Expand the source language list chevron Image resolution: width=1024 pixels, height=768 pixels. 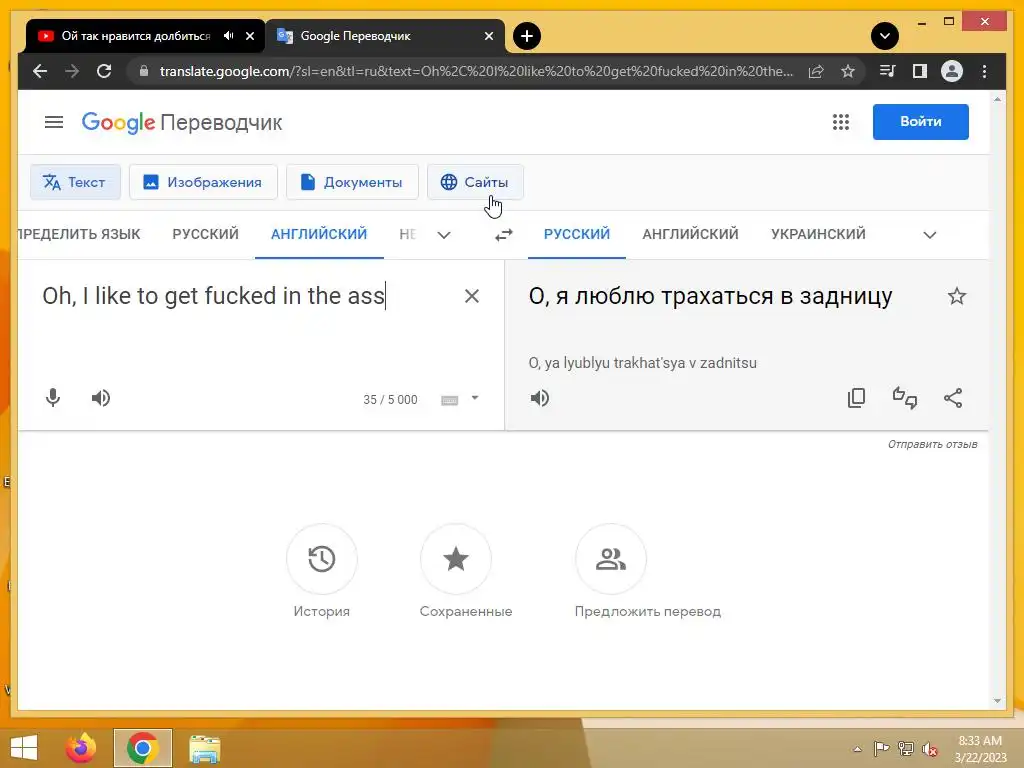pos(444,235)
